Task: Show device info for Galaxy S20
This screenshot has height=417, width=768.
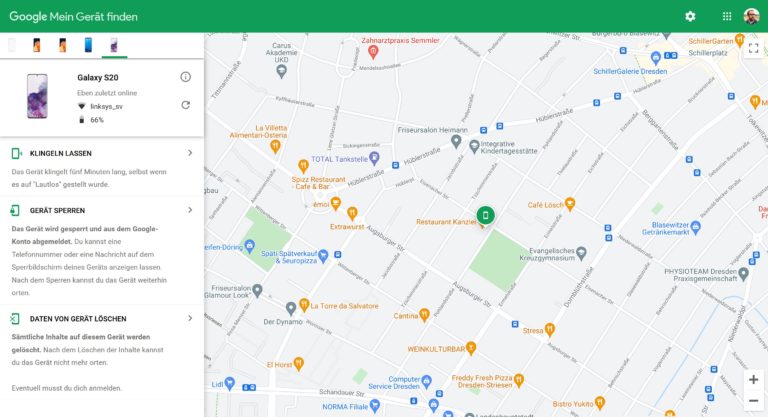Action: tap(186, 77)
